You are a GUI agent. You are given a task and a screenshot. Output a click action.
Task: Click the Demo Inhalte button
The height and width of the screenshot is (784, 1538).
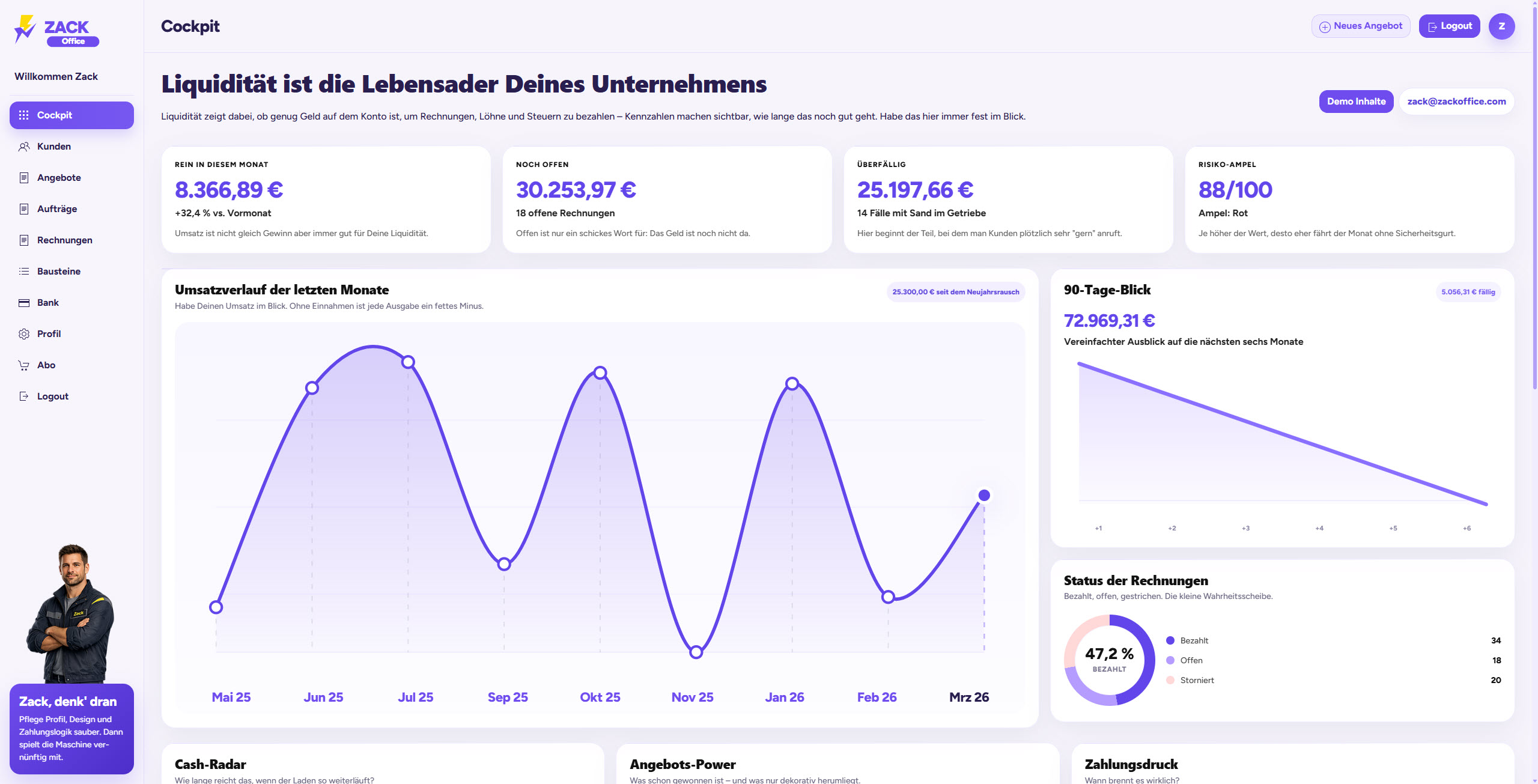pyautogui.click(x=1356, y=102)
